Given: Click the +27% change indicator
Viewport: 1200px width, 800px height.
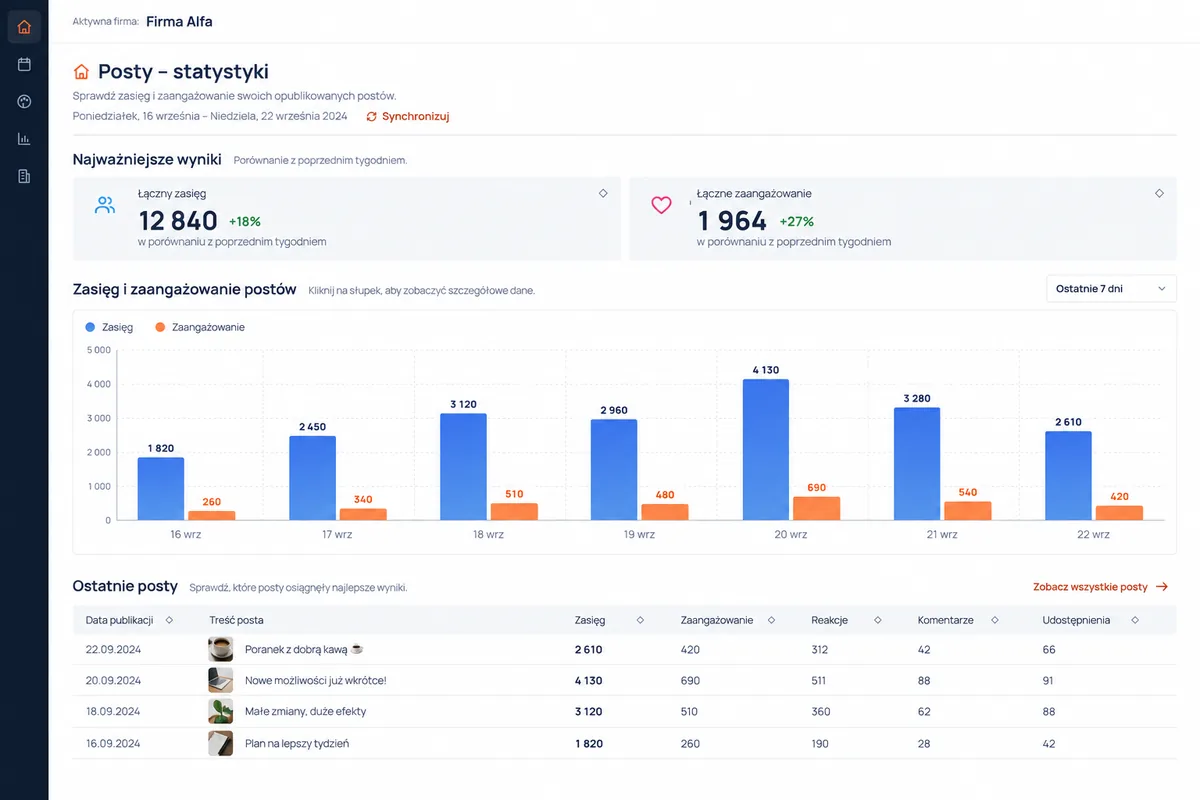Looking at the screenshot, I should pyautogui.click(x=797, y=222).
